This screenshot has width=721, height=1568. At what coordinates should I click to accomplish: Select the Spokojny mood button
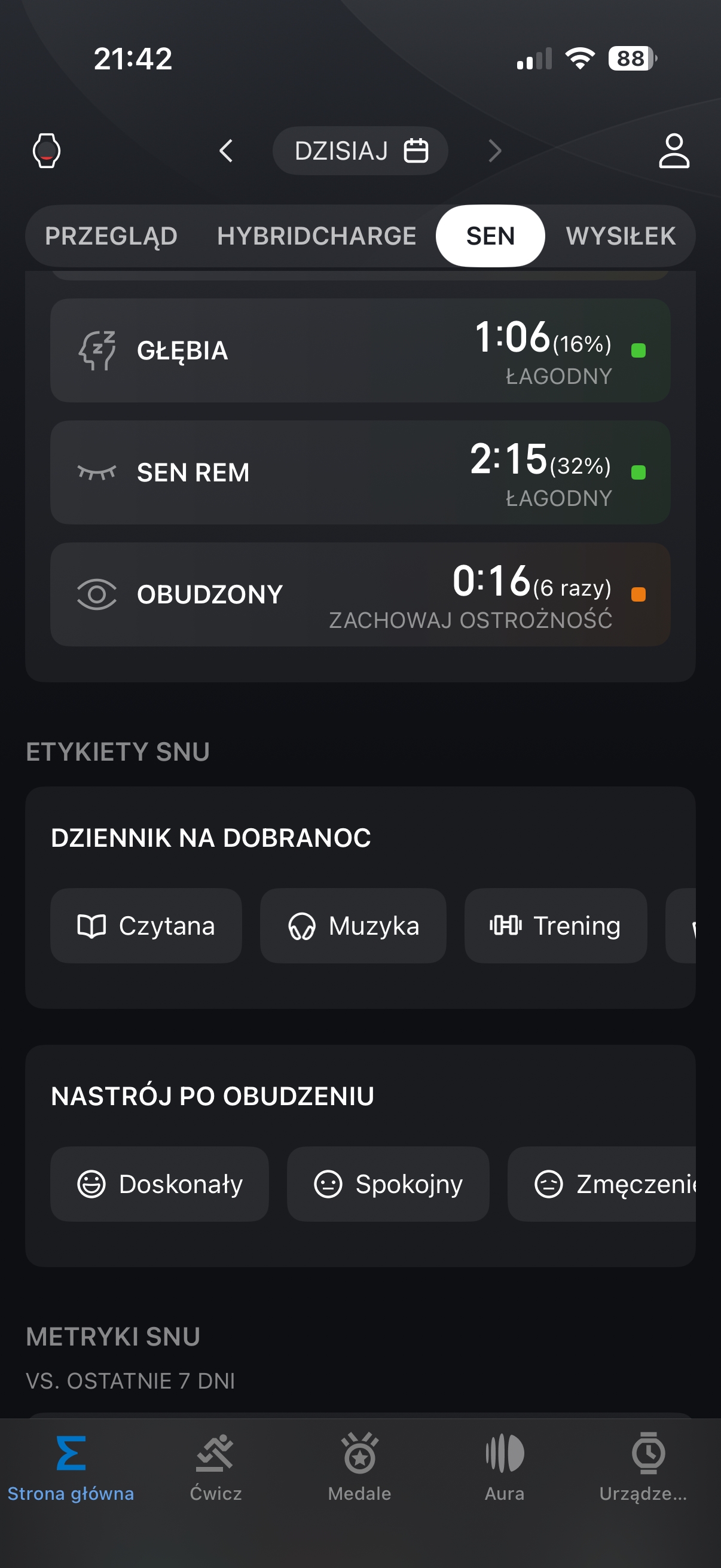tap(388, 1185)
